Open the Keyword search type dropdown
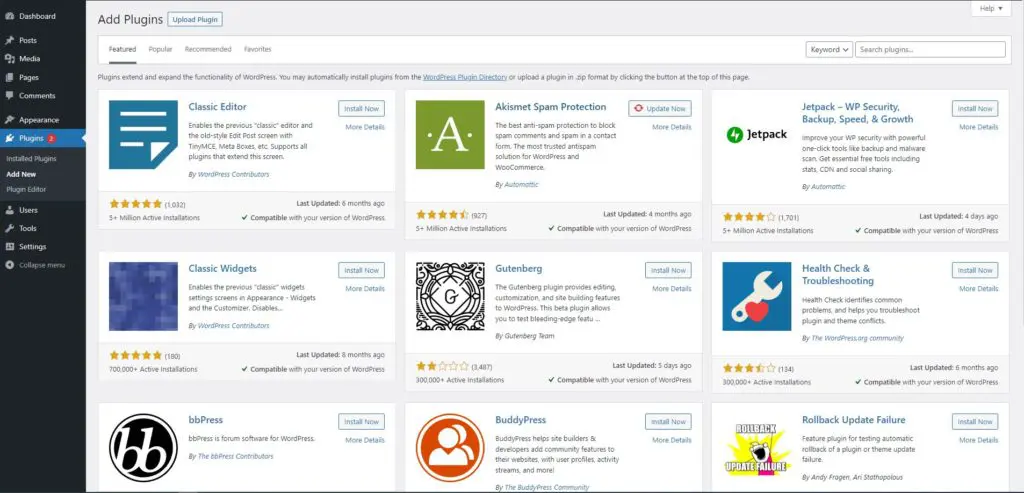Image resolution: width=1024 pixels, height=493 pixels. pyautogui.click(x=829, y=50)
